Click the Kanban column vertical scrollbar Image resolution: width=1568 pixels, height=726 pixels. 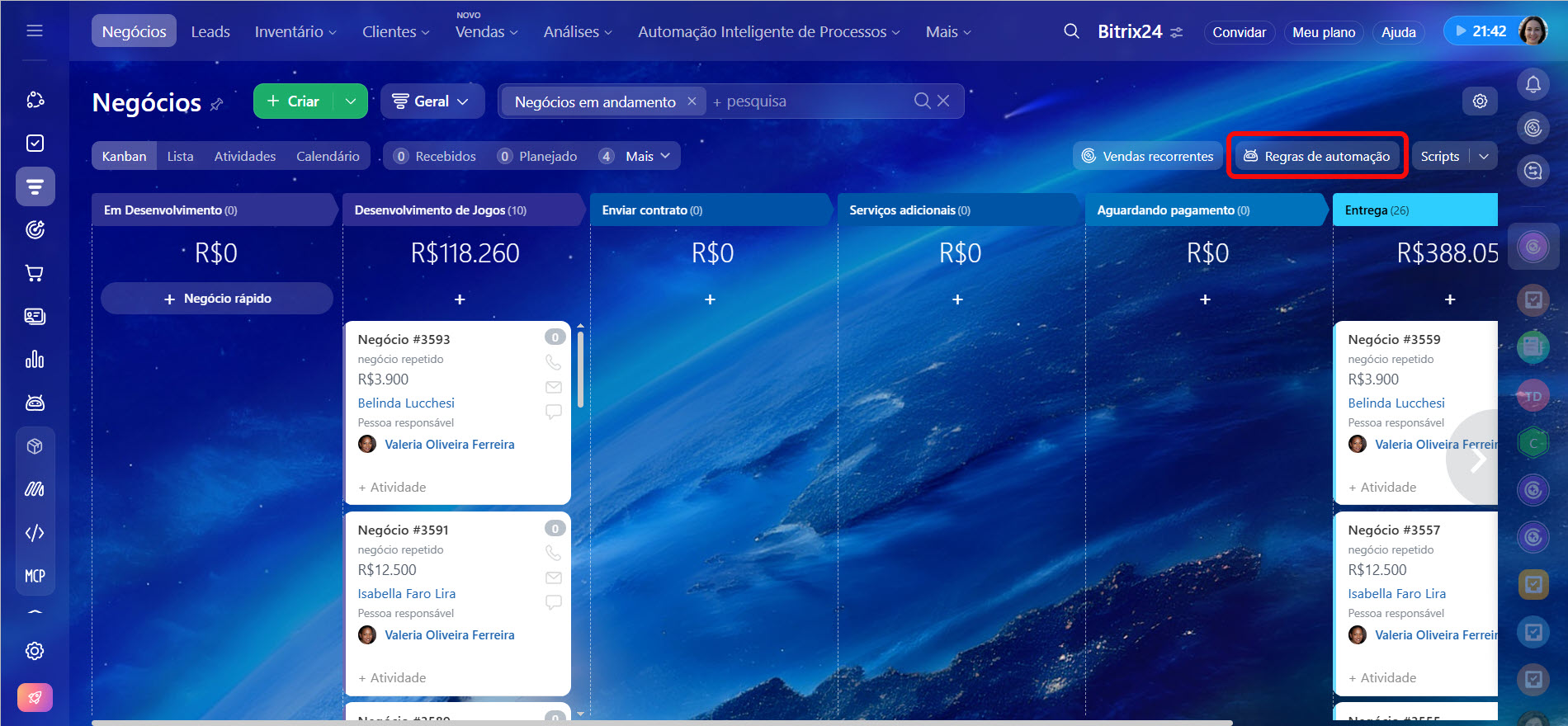(580, 369)
